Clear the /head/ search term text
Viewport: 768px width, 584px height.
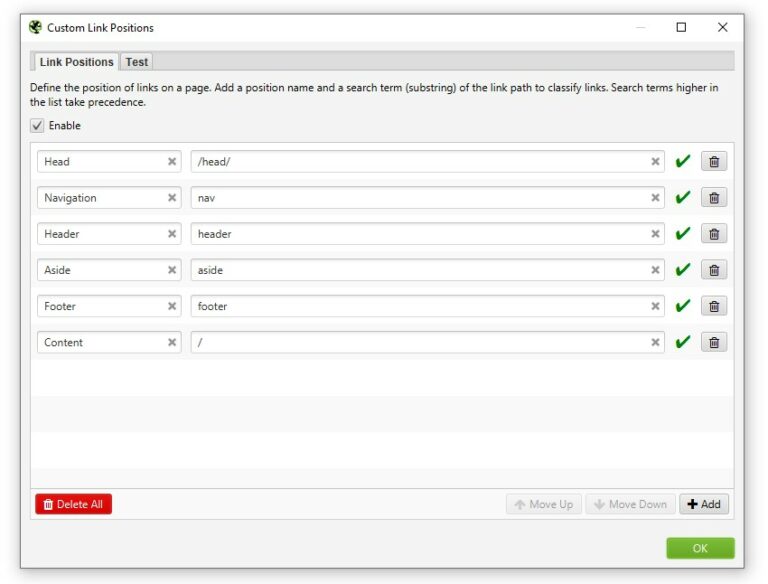coord(656,162)
